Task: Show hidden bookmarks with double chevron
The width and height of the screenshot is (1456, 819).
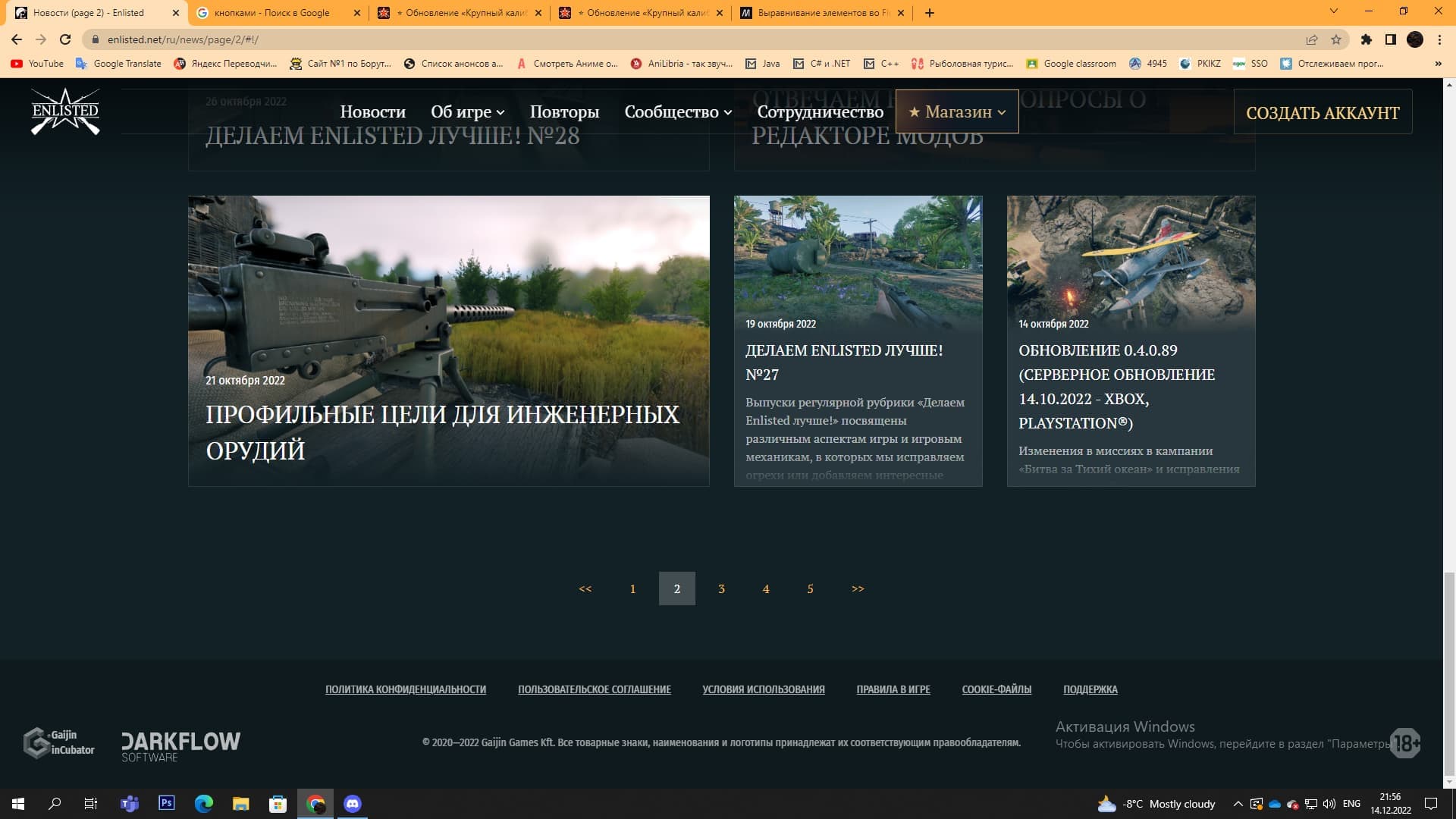Action: [1438, 64]
